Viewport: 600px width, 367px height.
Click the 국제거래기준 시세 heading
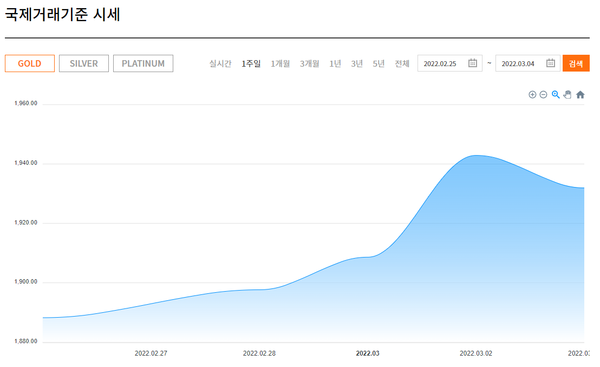tap(63, 15)
